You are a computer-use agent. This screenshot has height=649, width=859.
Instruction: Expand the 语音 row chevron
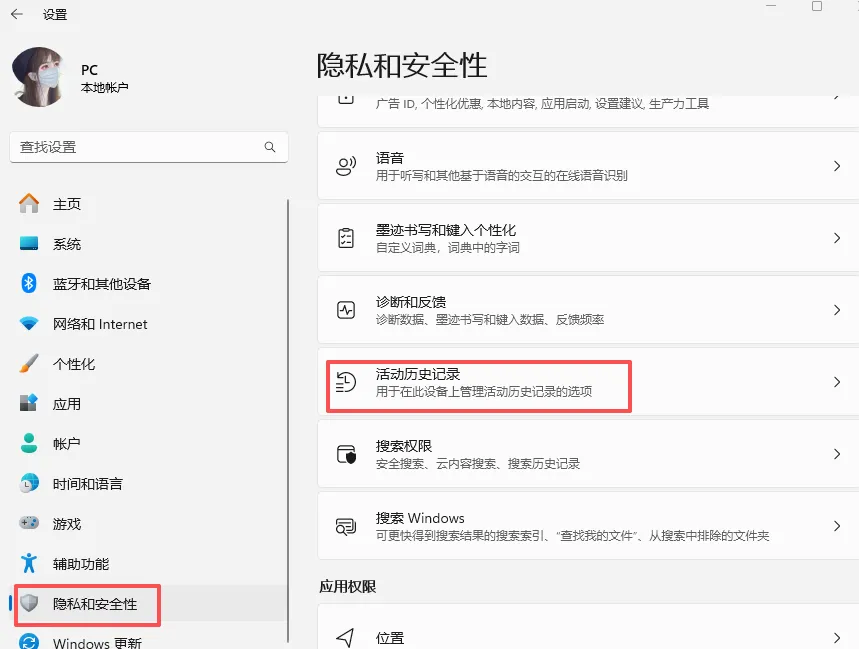[837, 166]
